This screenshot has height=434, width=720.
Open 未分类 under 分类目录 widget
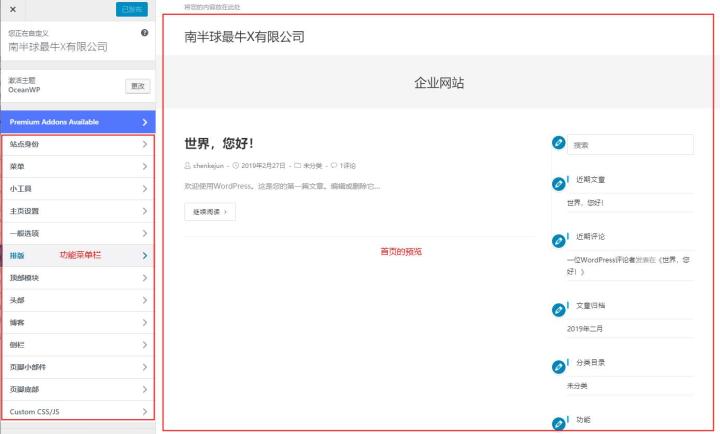pyautogui.click(x=577, y=386)
